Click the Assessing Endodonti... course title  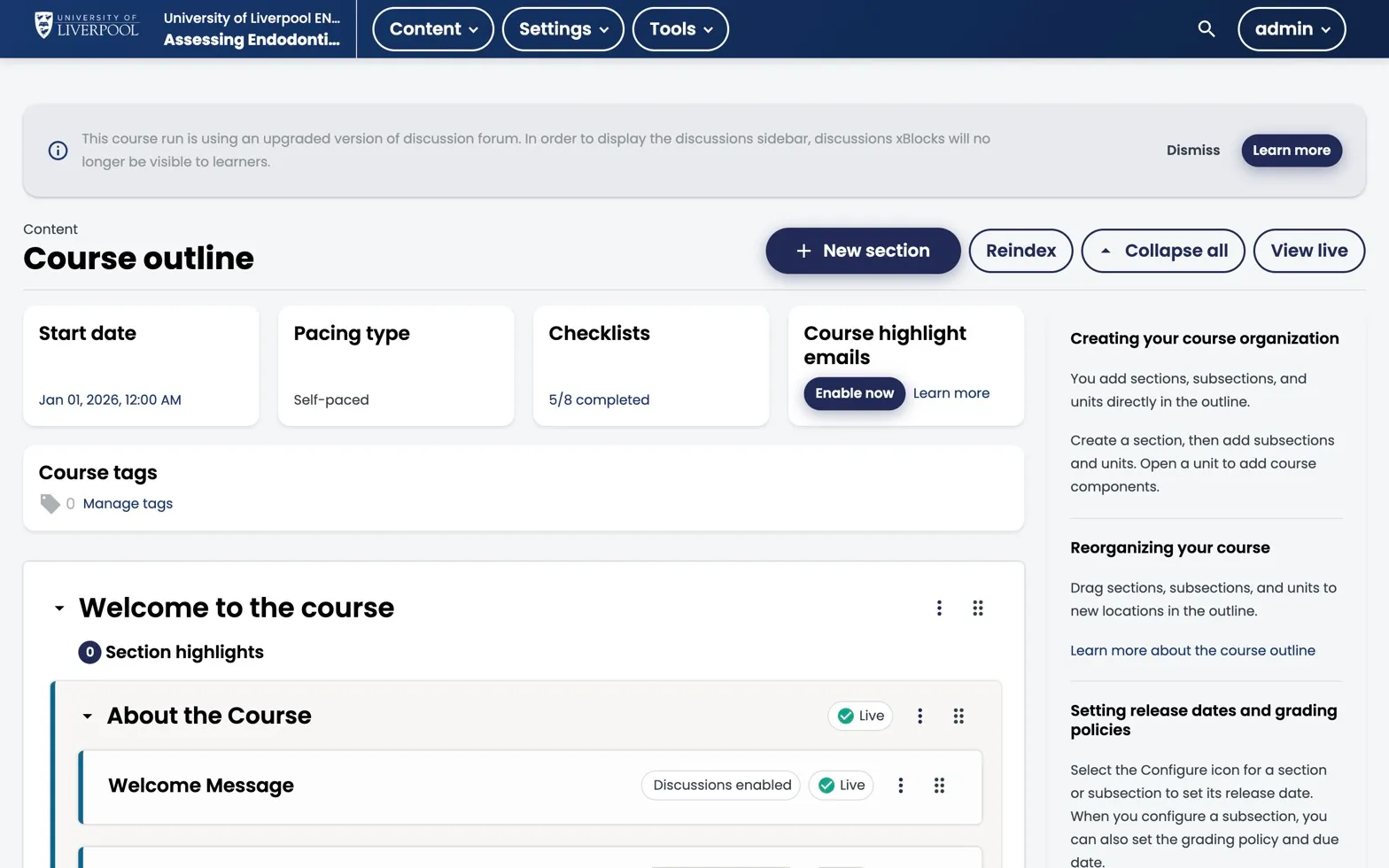click(252, 39)
